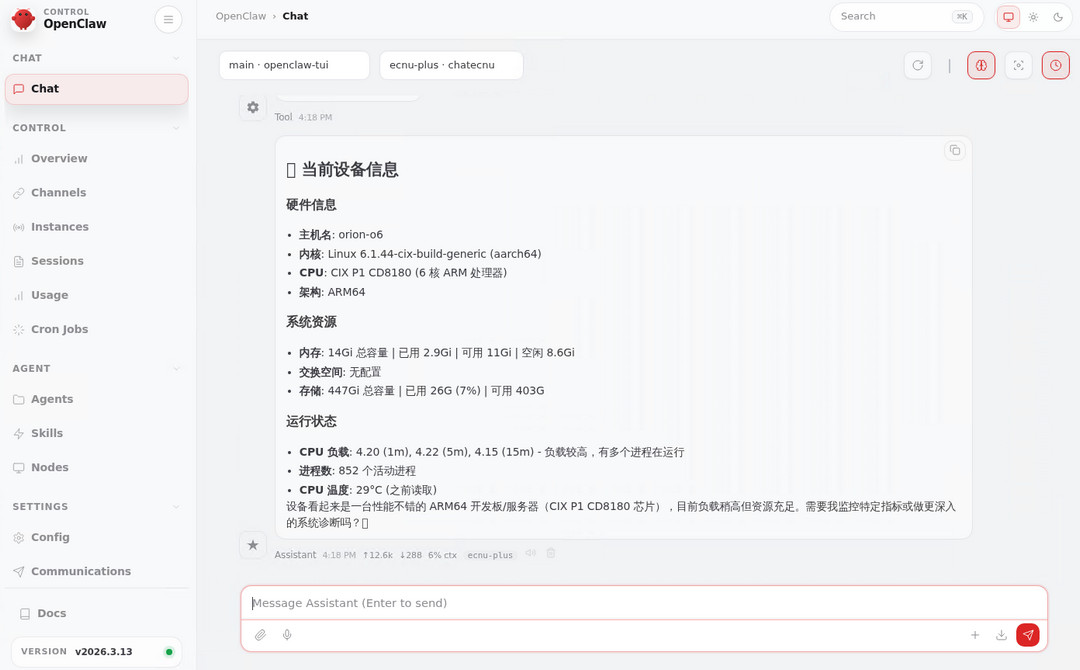Toggle the clock cron sessions button
This screenshot has width=1080, height=670.
pyautogui.click(x=1055, y=65)
